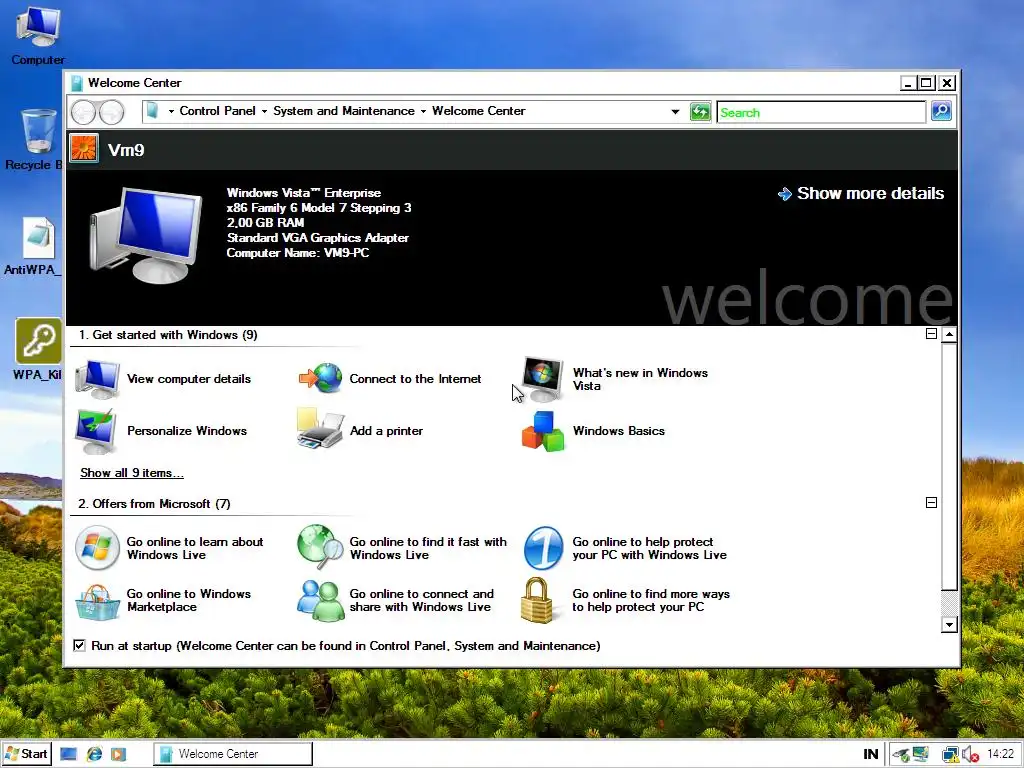1024x768 pixels.
Task: Click inside the Search input field
Action: pos(821,112)
